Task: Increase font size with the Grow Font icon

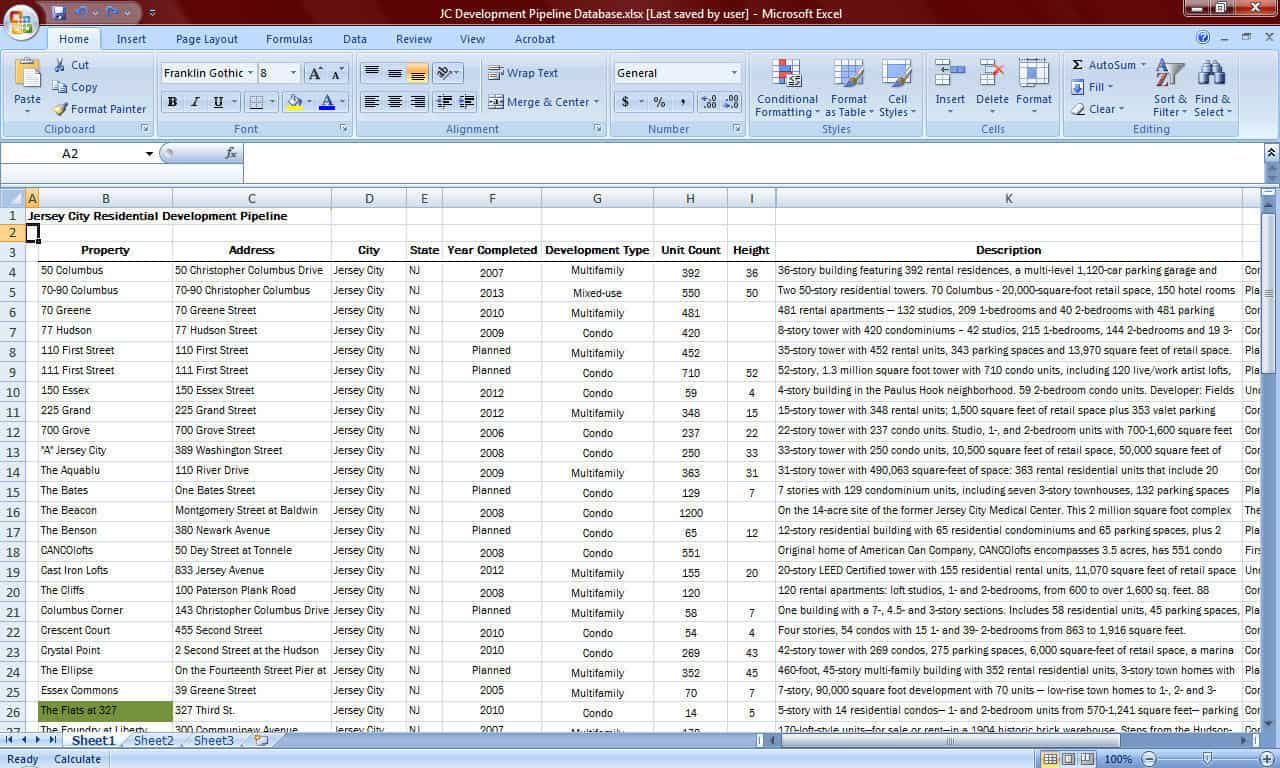Action: pos(315,73)
